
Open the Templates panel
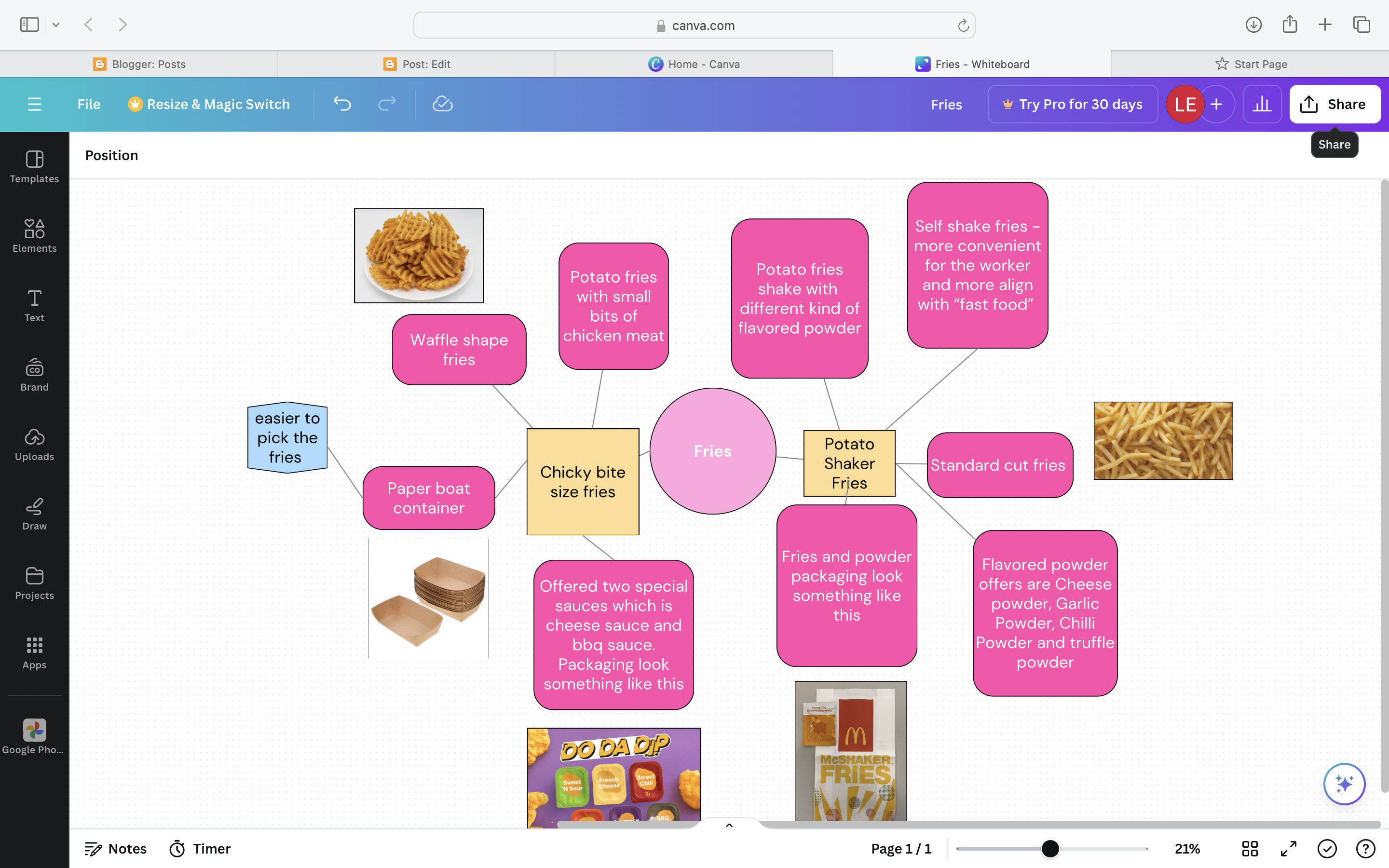point(34,166)
